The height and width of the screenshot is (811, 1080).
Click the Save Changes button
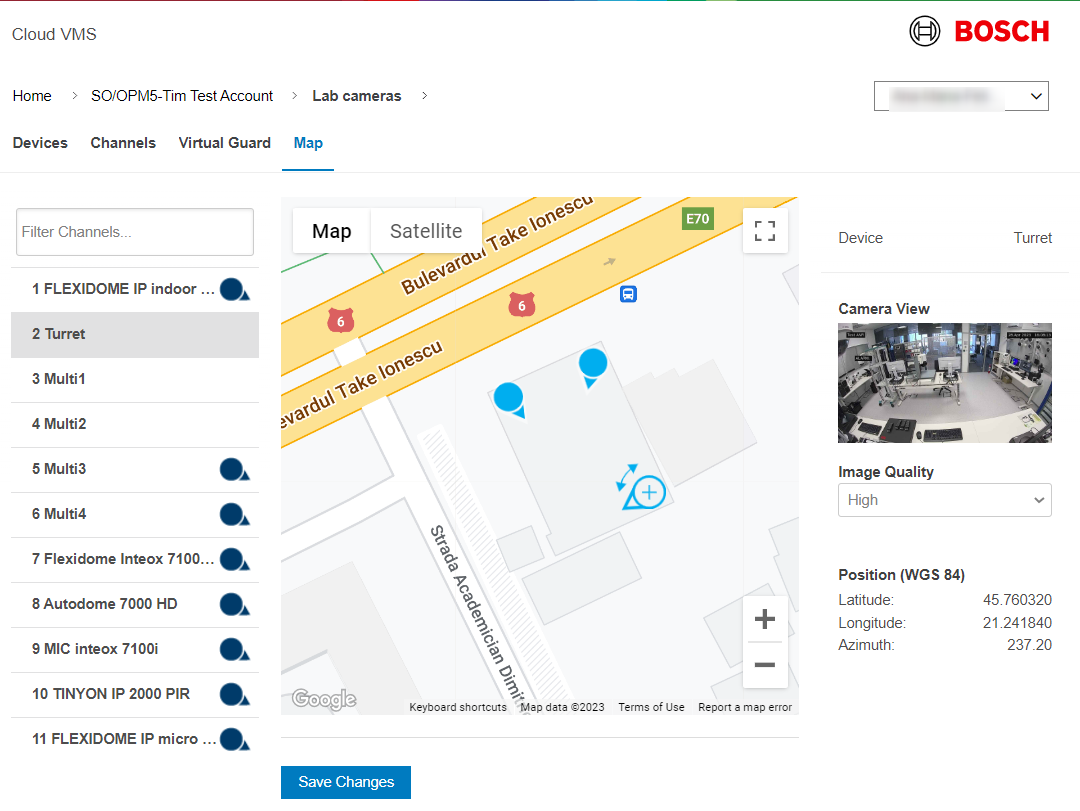pyautogui.click(x=346, y=782)
